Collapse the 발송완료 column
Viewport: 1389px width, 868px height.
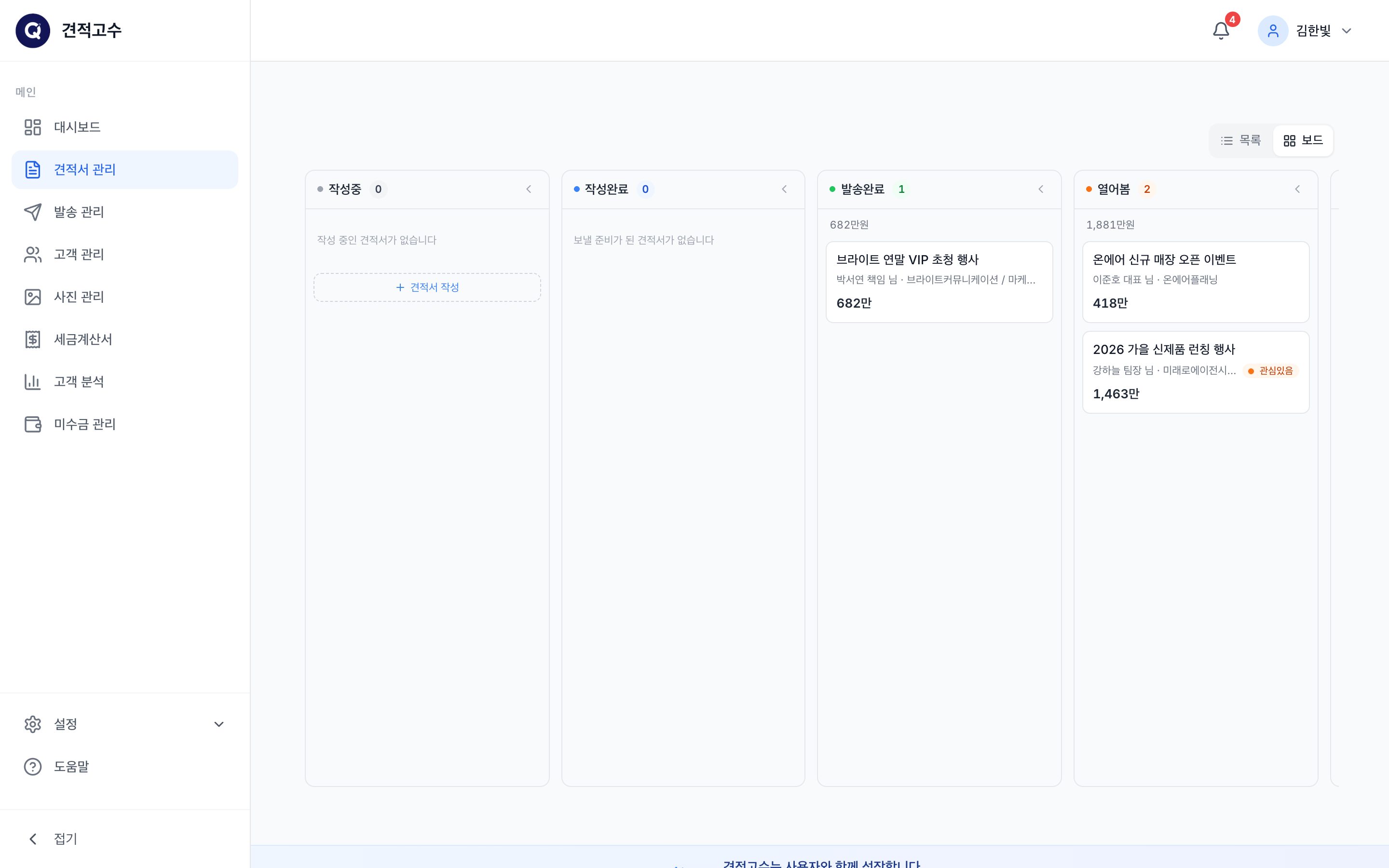point(1041,189)
